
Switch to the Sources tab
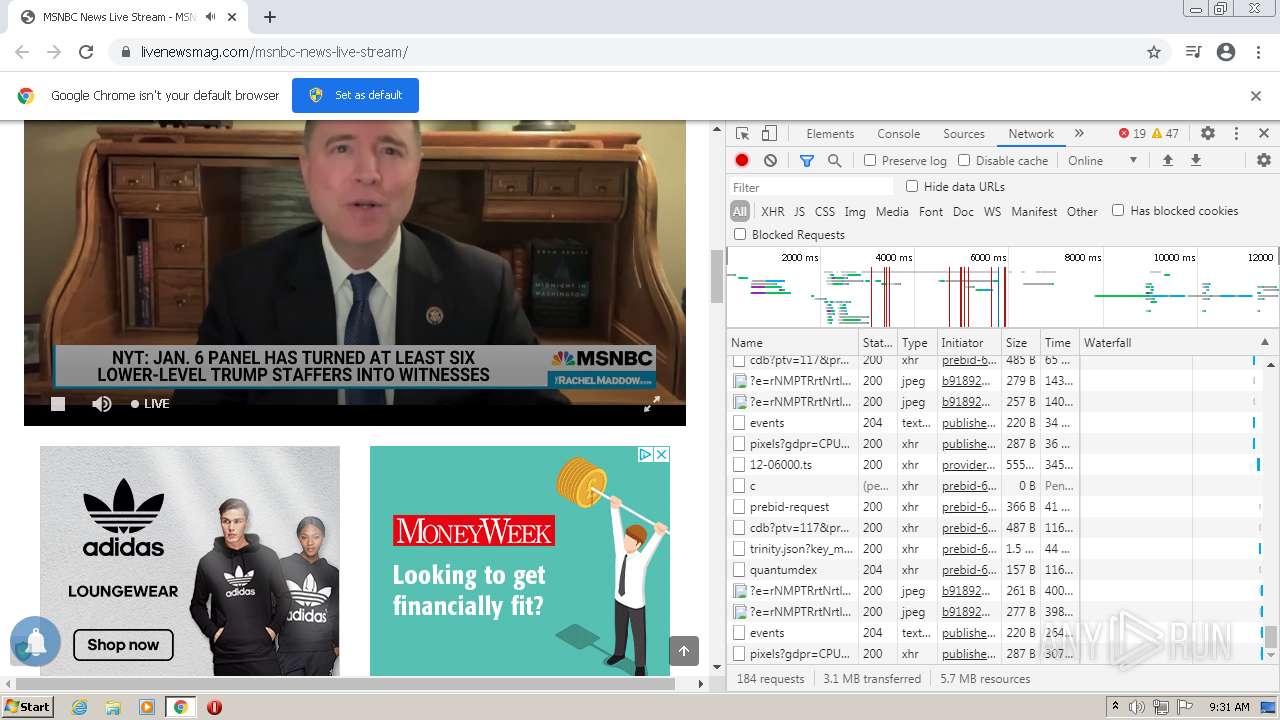(964, 133)
